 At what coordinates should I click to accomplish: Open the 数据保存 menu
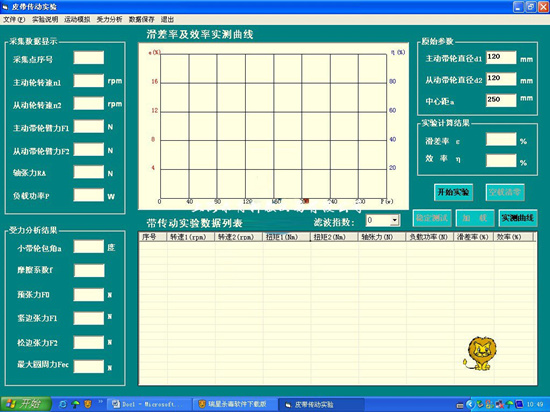(141, 20)
